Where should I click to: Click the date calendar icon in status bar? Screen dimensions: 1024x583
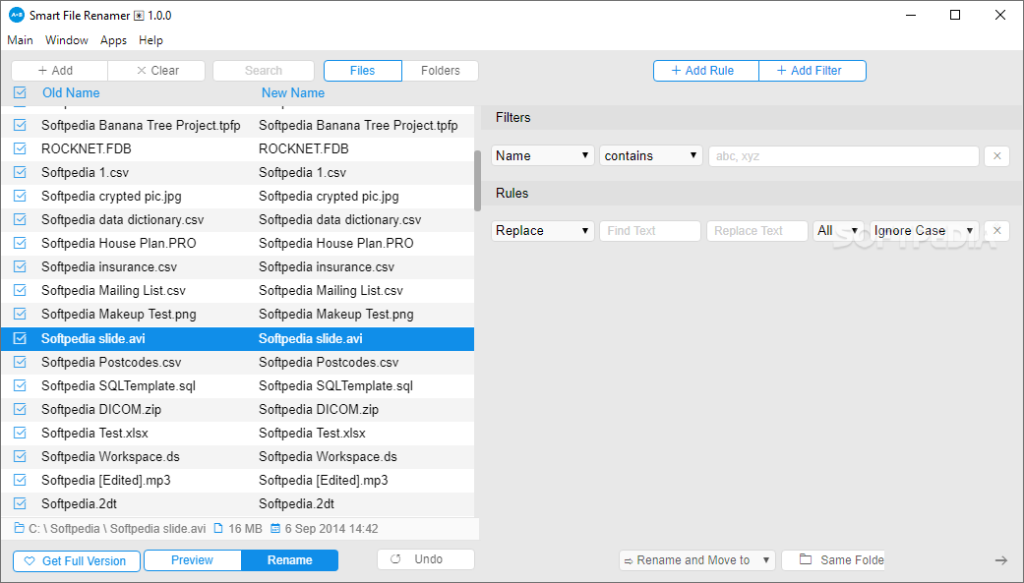(275, 528)
